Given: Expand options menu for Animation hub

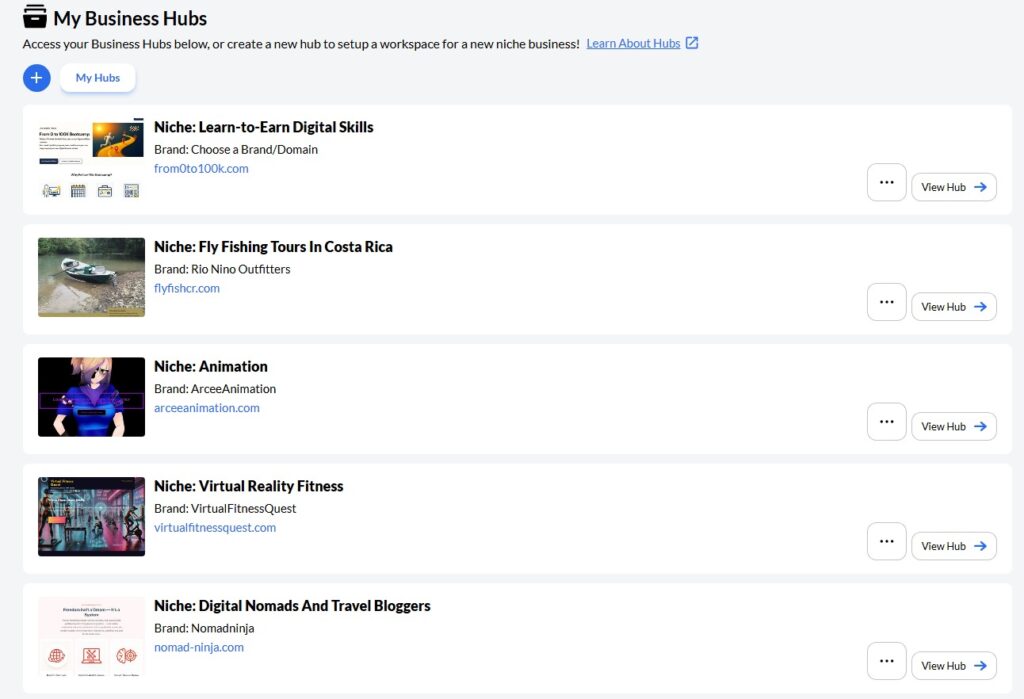Looking at the screenshot, I should click(x=886, y=422).
